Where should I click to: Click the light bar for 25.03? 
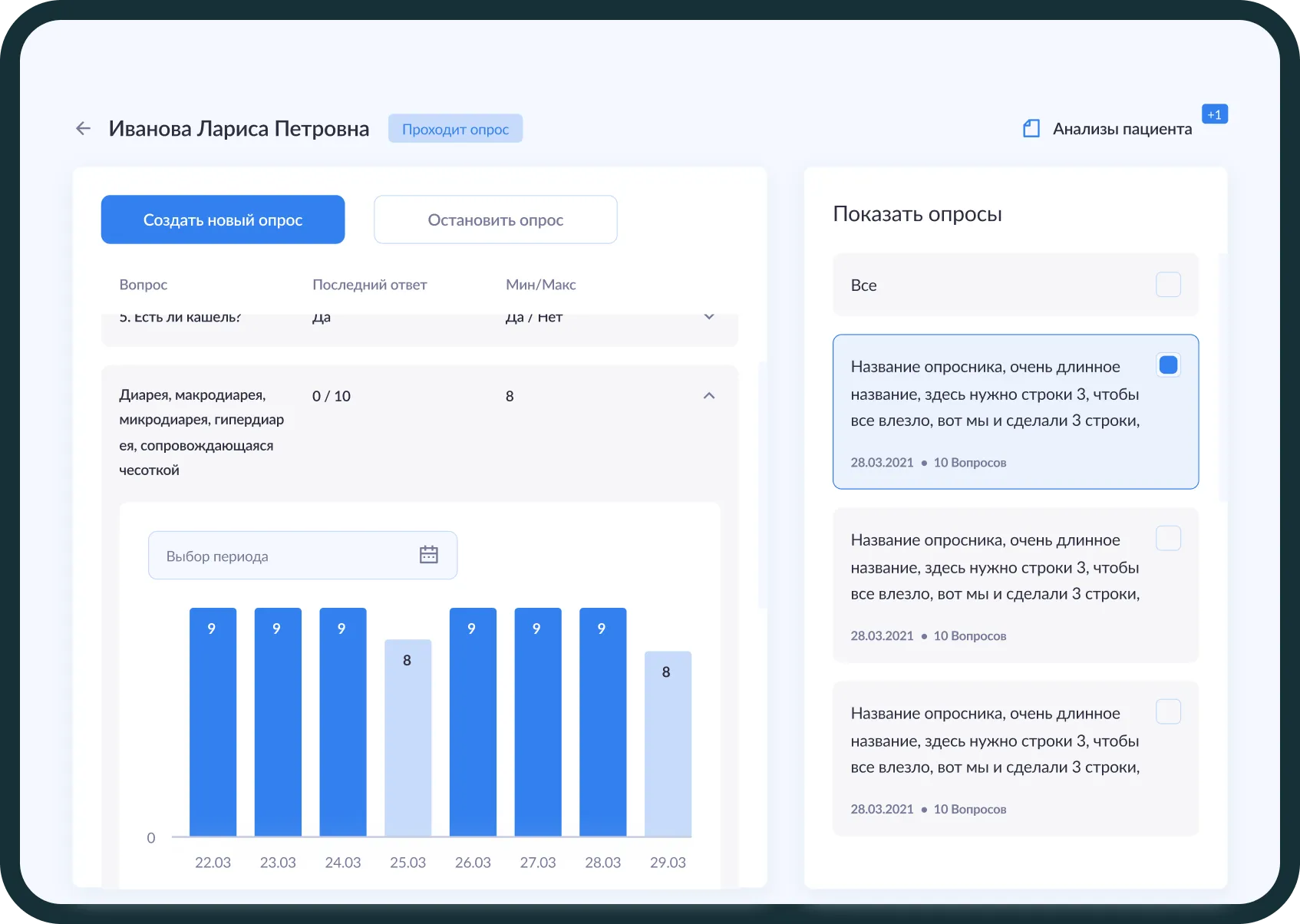tap(407, 738)
